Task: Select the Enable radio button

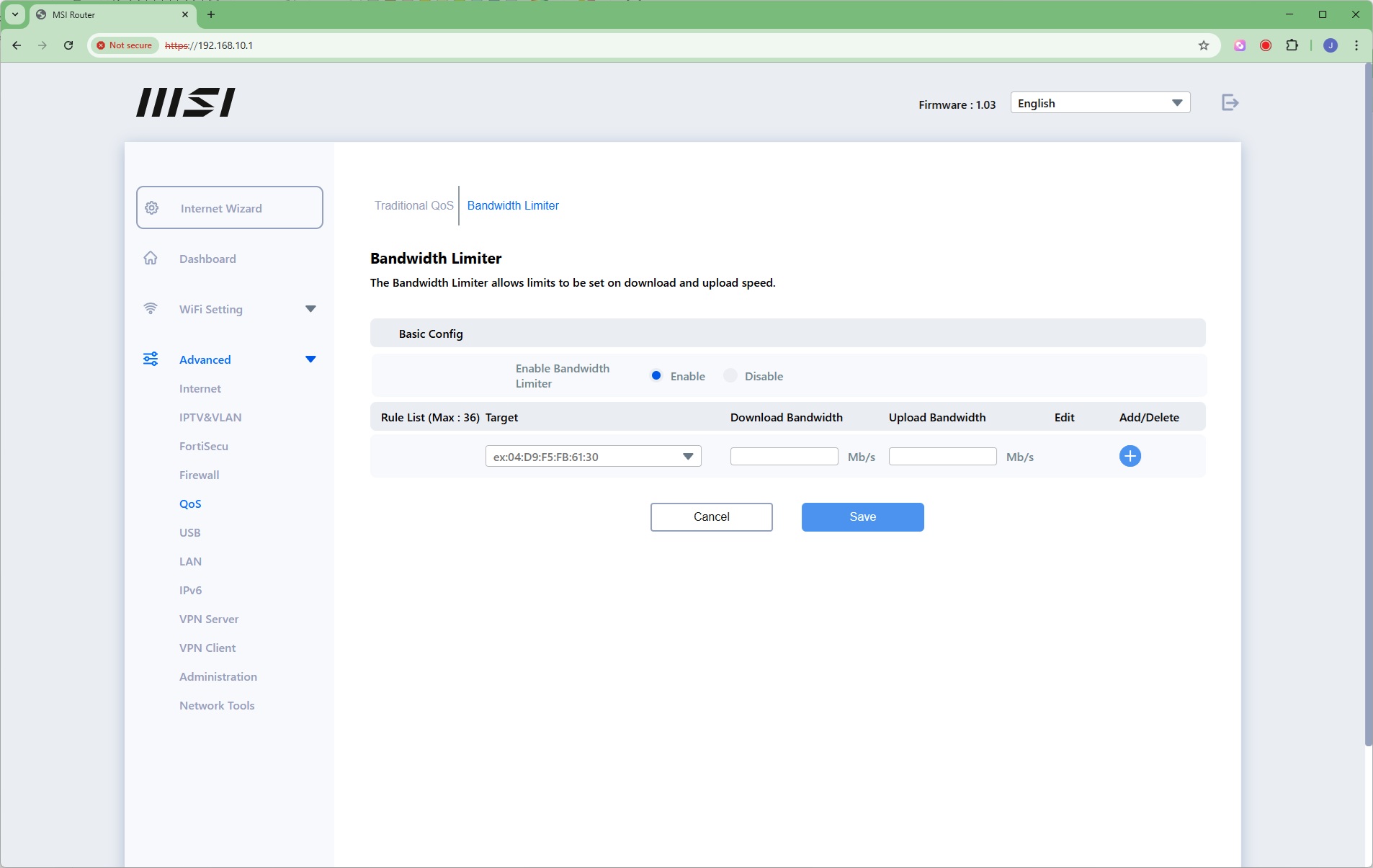Action: click(x=656, y=376)
